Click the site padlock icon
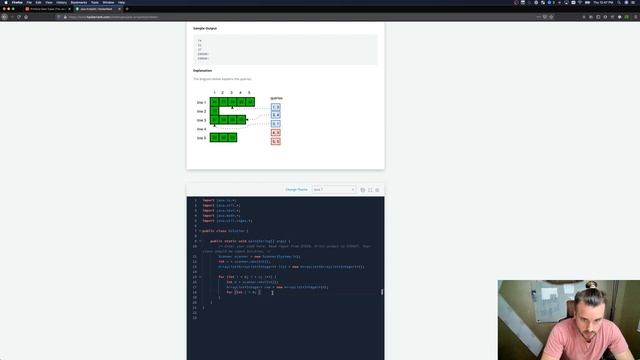 65,17
